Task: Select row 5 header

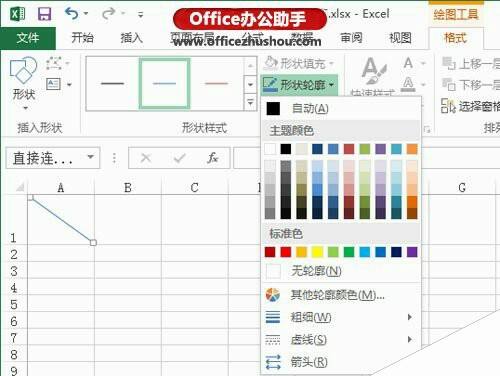Action: [14, 305]
